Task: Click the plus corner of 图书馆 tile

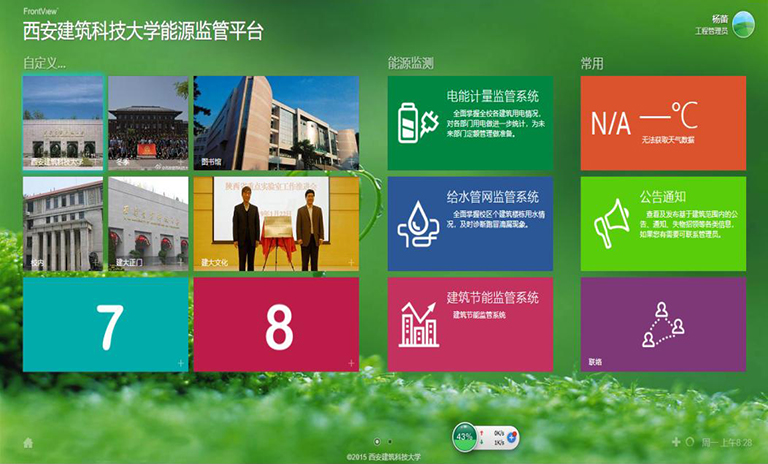Action: pos(351,162)
